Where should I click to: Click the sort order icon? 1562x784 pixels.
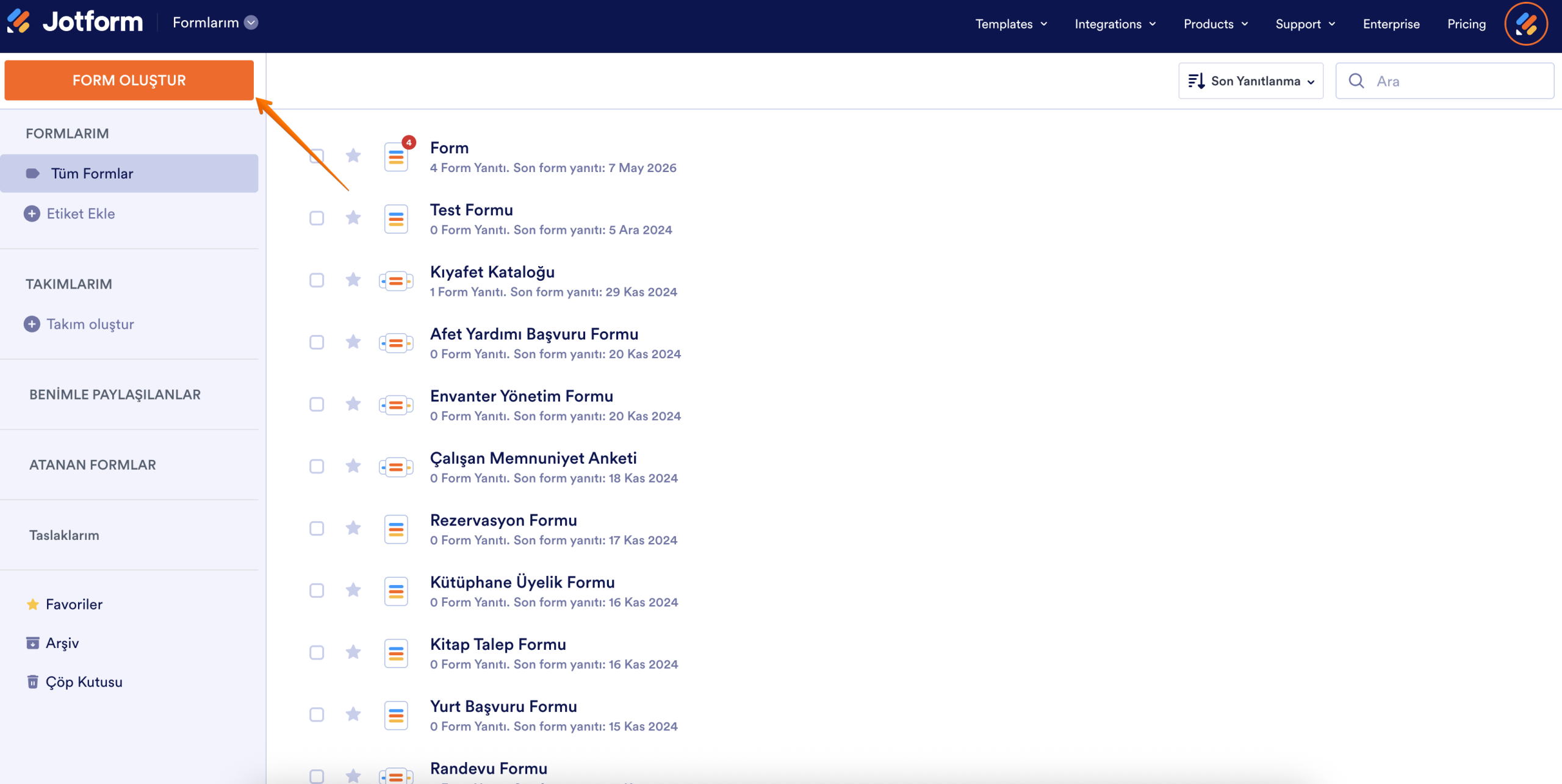point(1196,81)
